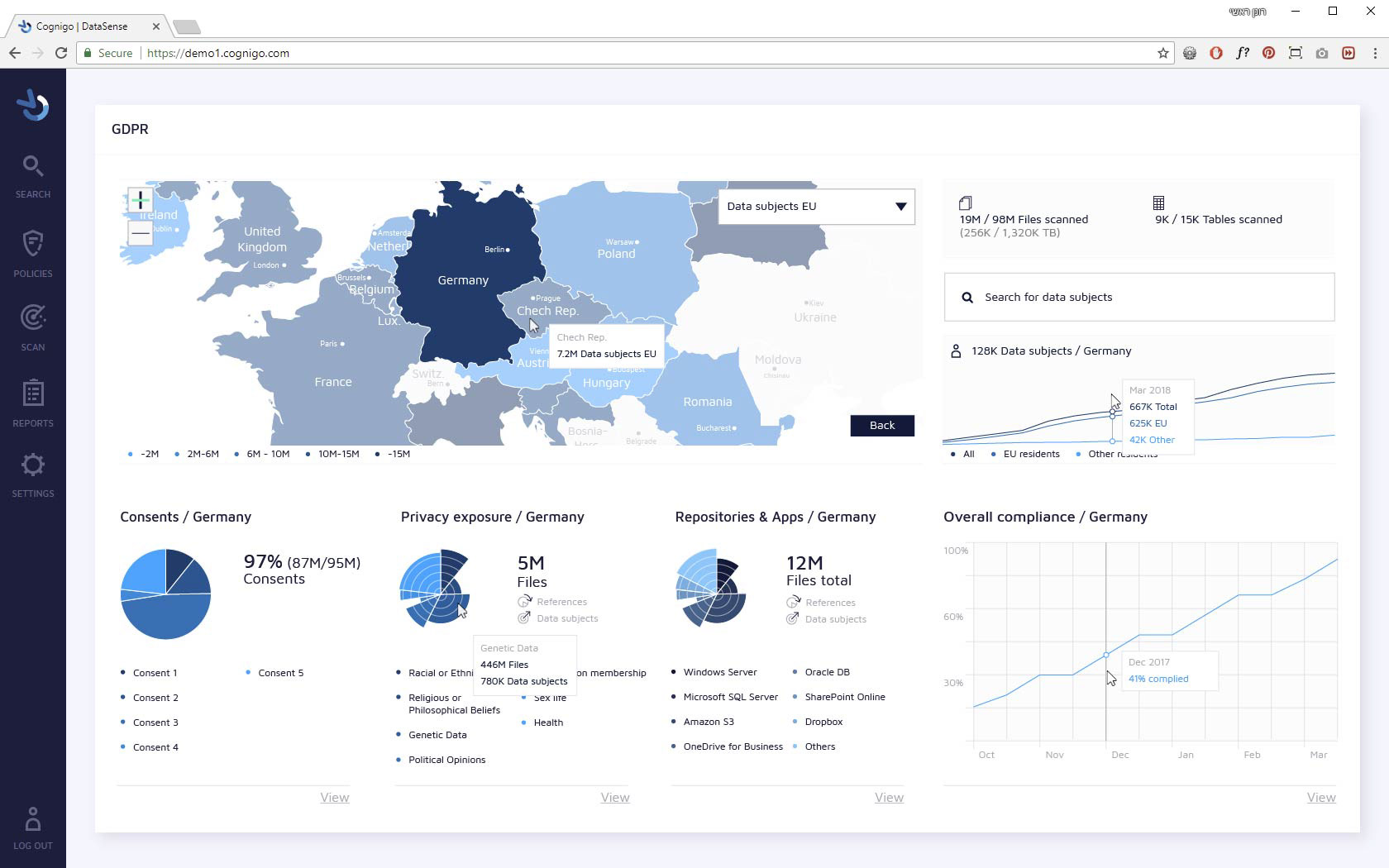Click View link under Overall compliance
The width and height of the screenshot is (1389, 868).
point(1321,797)
